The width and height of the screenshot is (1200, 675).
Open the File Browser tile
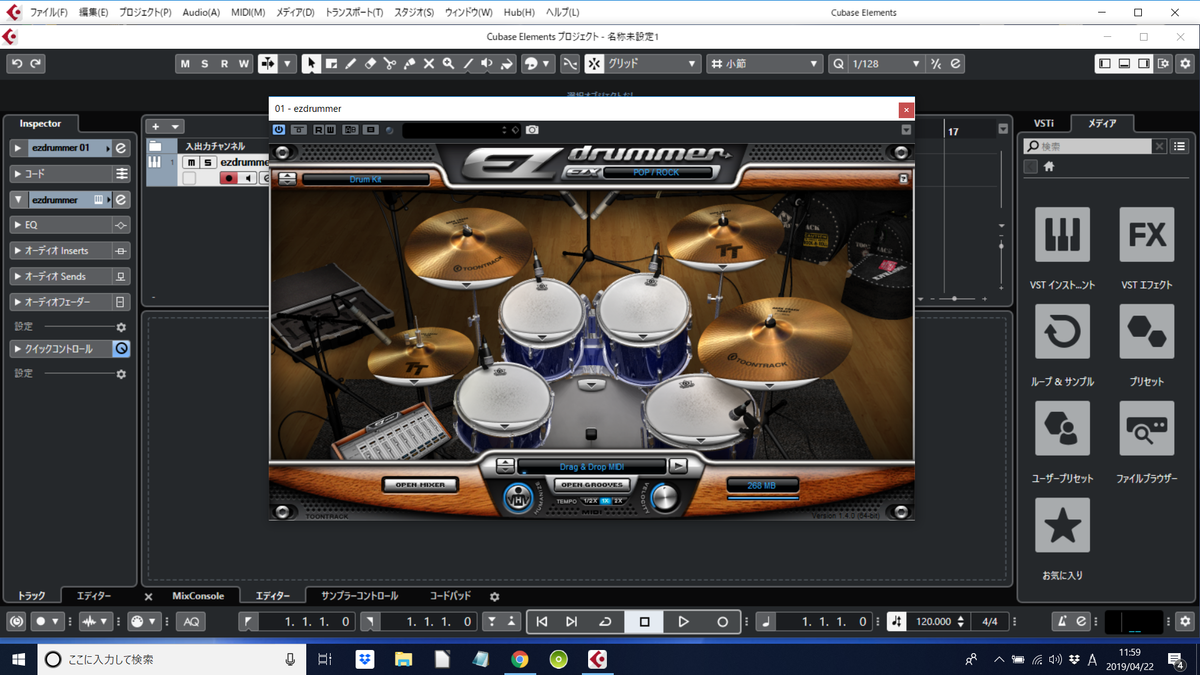pyautogui.click(x=1146, y=429)
